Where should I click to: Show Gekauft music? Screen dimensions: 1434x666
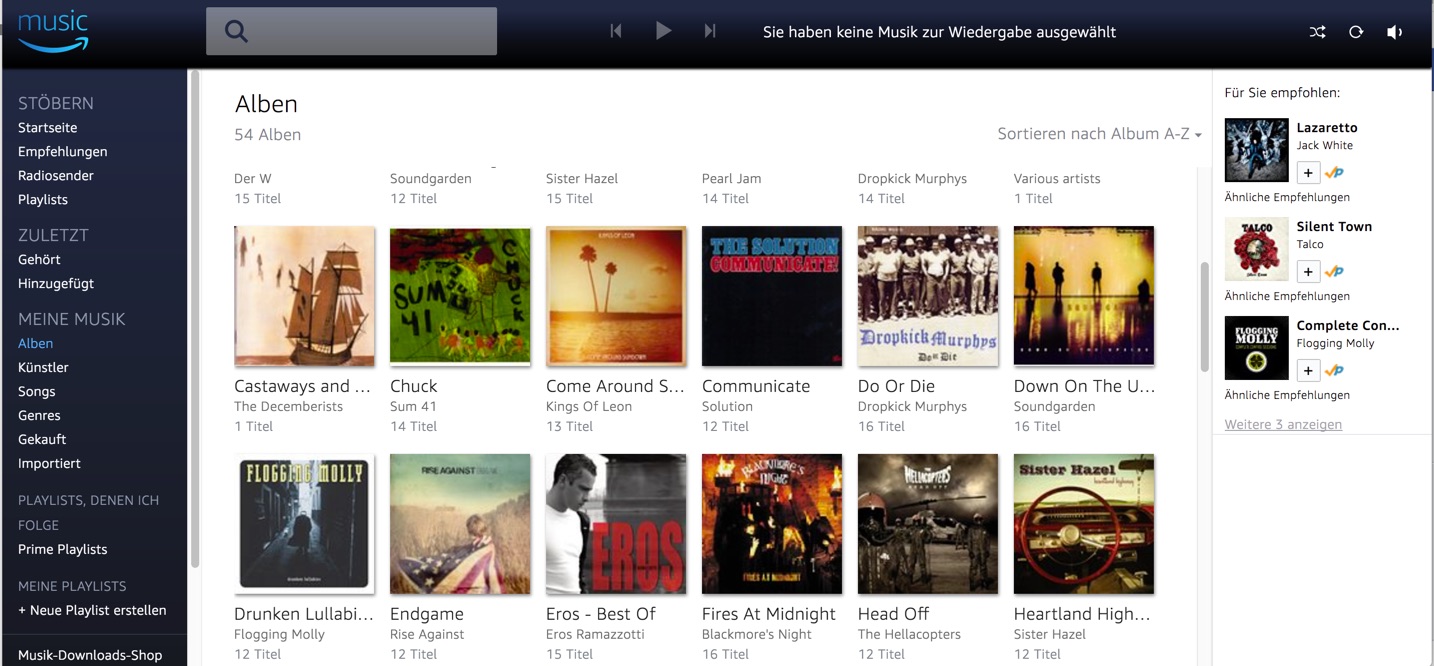(x=42, y=440)
